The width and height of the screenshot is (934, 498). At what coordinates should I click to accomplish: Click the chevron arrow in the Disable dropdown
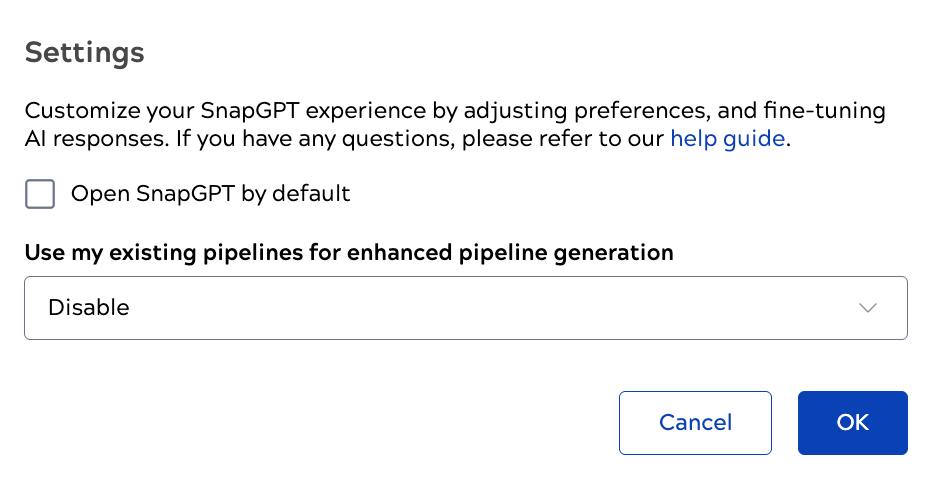point(867,308)
